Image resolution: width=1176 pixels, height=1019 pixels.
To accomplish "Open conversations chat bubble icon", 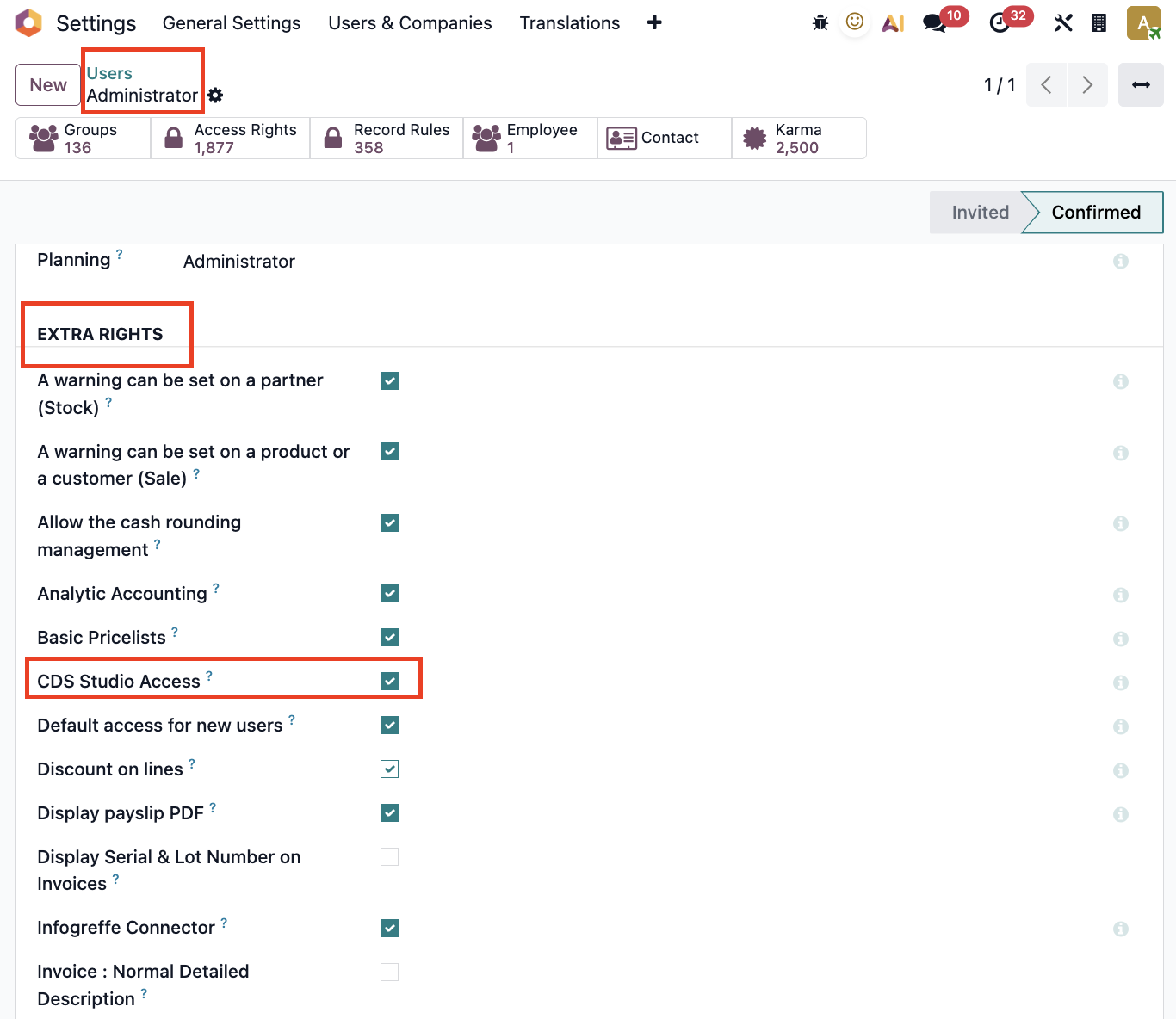I will (x=934, y=23).
